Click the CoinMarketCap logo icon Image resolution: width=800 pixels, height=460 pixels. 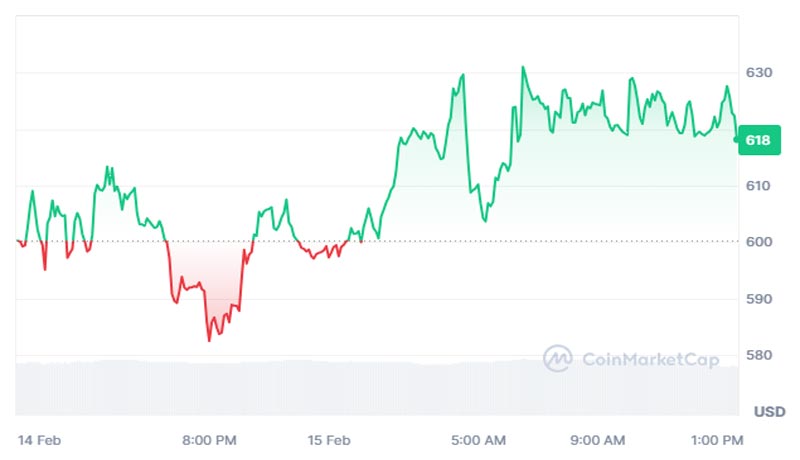click(x=557, y=358)
